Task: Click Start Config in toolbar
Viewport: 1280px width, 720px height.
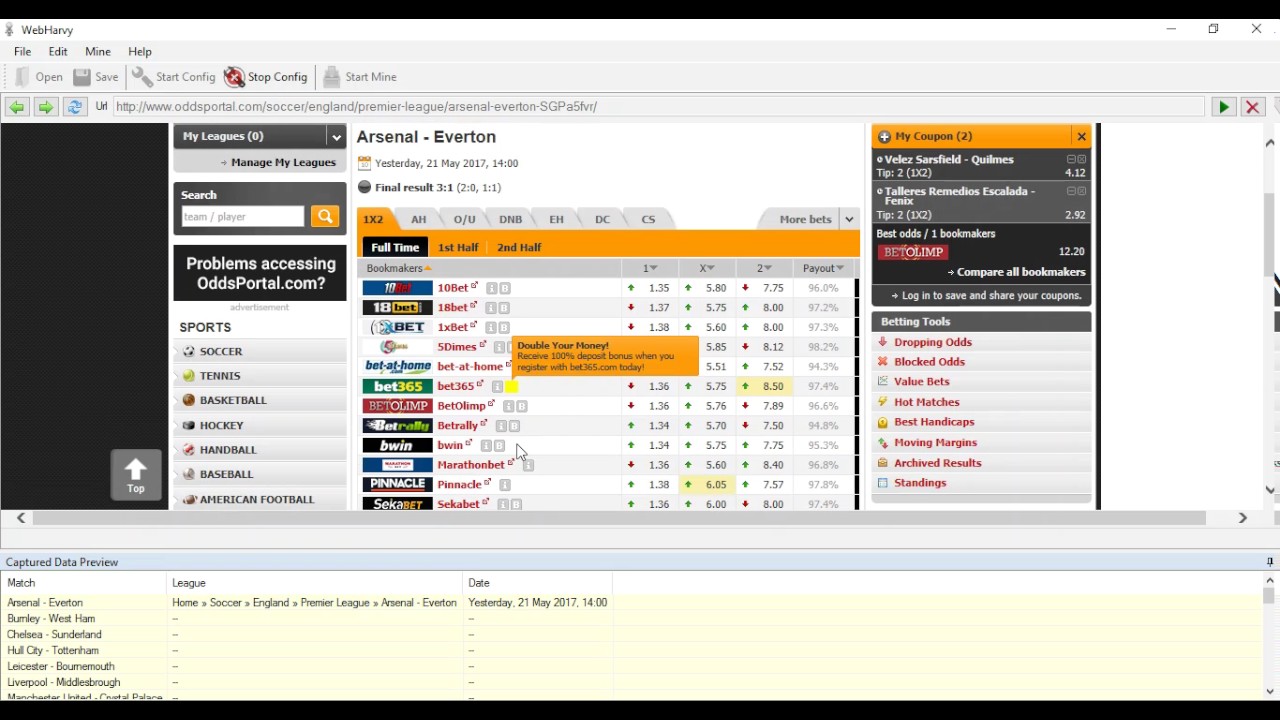Action: (174, 77)
